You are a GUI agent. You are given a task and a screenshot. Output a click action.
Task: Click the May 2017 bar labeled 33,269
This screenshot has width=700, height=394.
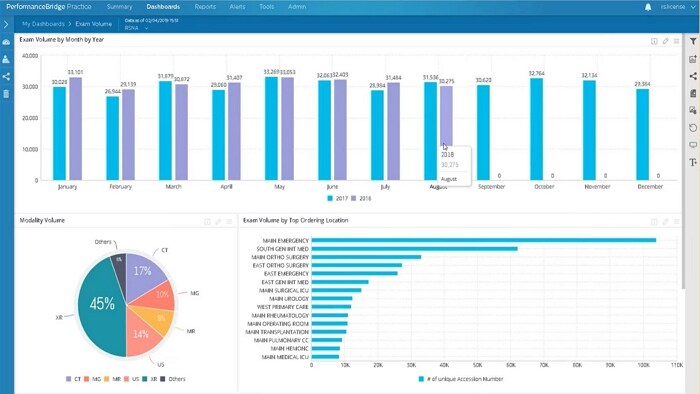(x=271, y=129)
